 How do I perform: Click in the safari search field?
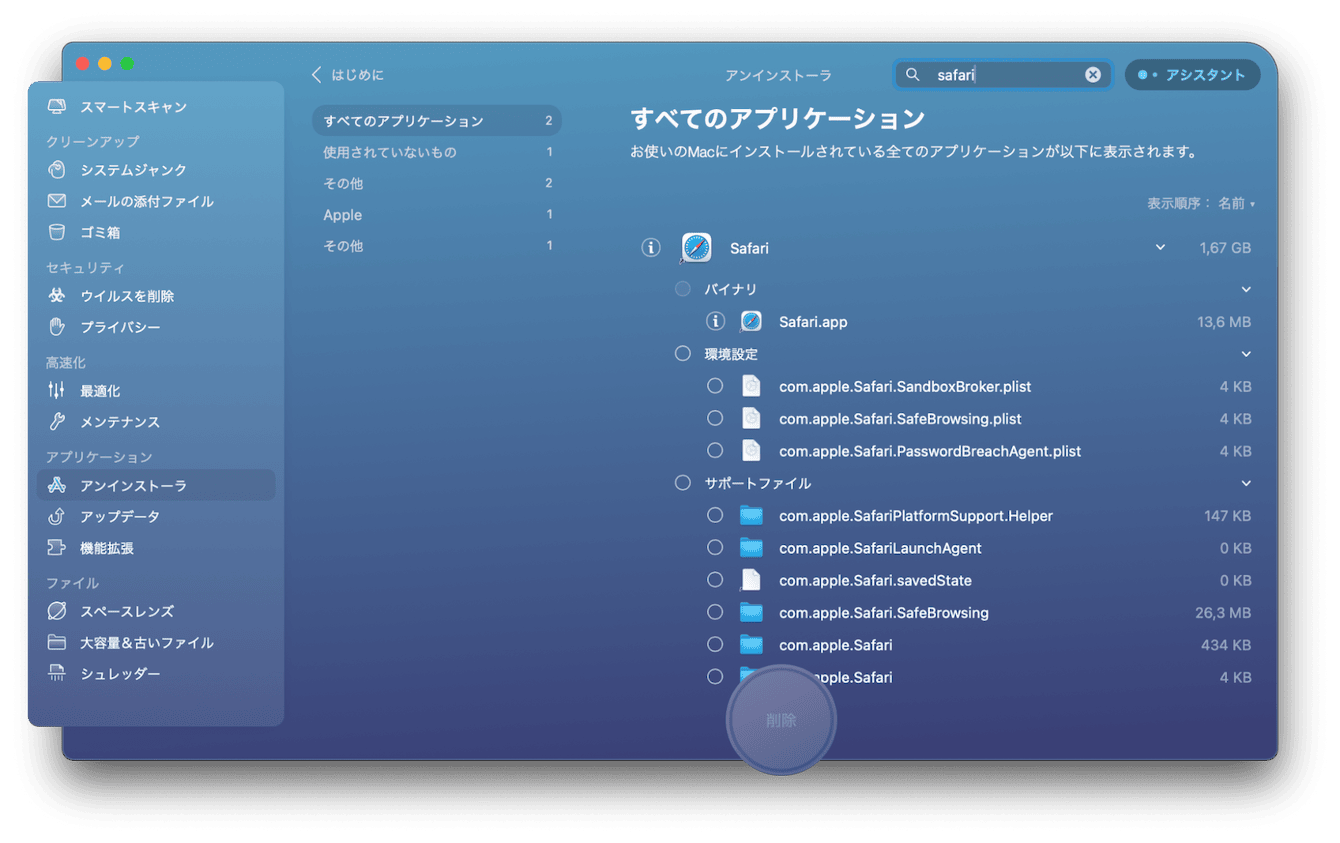(1002, 75)
